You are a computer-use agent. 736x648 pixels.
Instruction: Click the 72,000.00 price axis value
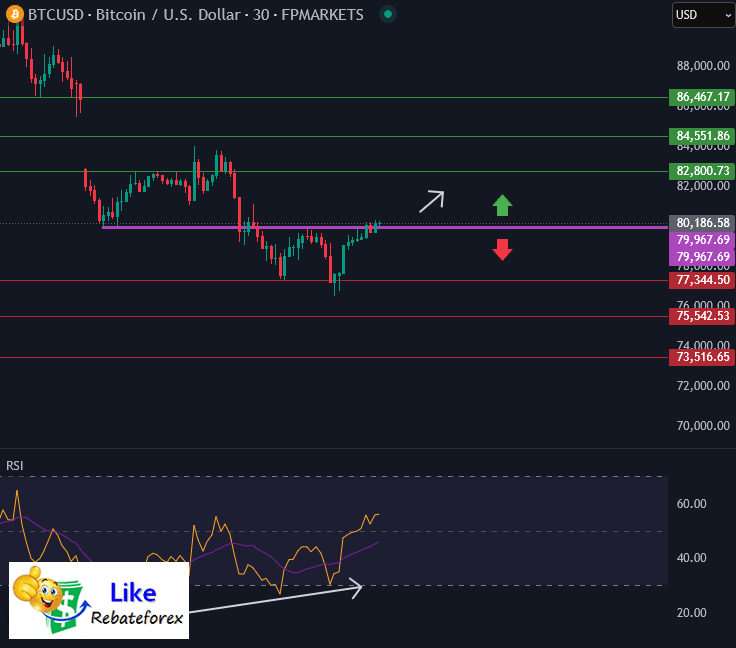(703, 386)
